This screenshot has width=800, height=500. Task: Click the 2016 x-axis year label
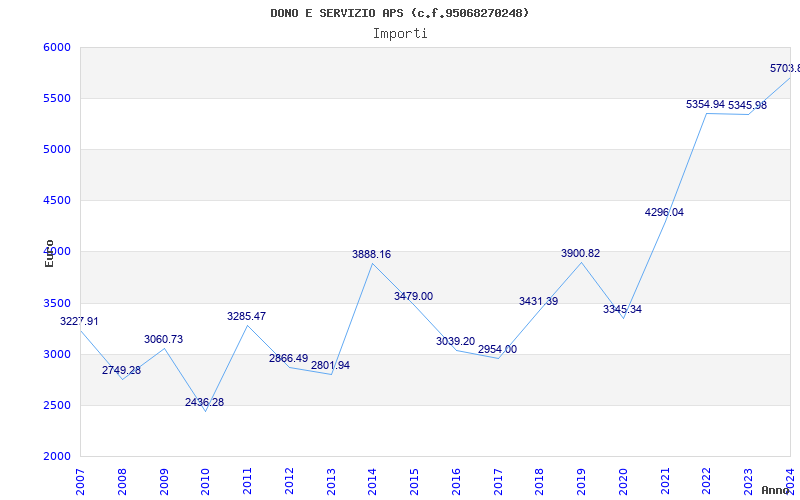pos(456,482)
